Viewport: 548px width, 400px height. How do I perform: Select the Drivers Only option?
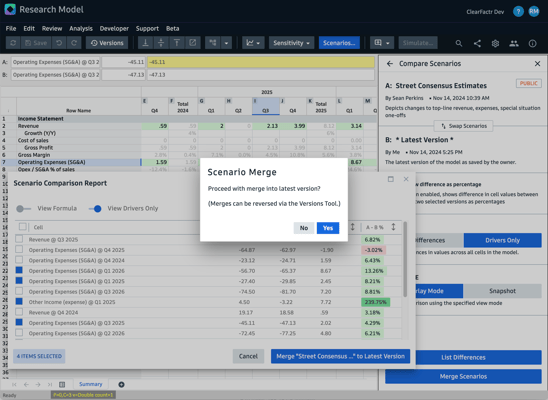click(x=502, y=240)
